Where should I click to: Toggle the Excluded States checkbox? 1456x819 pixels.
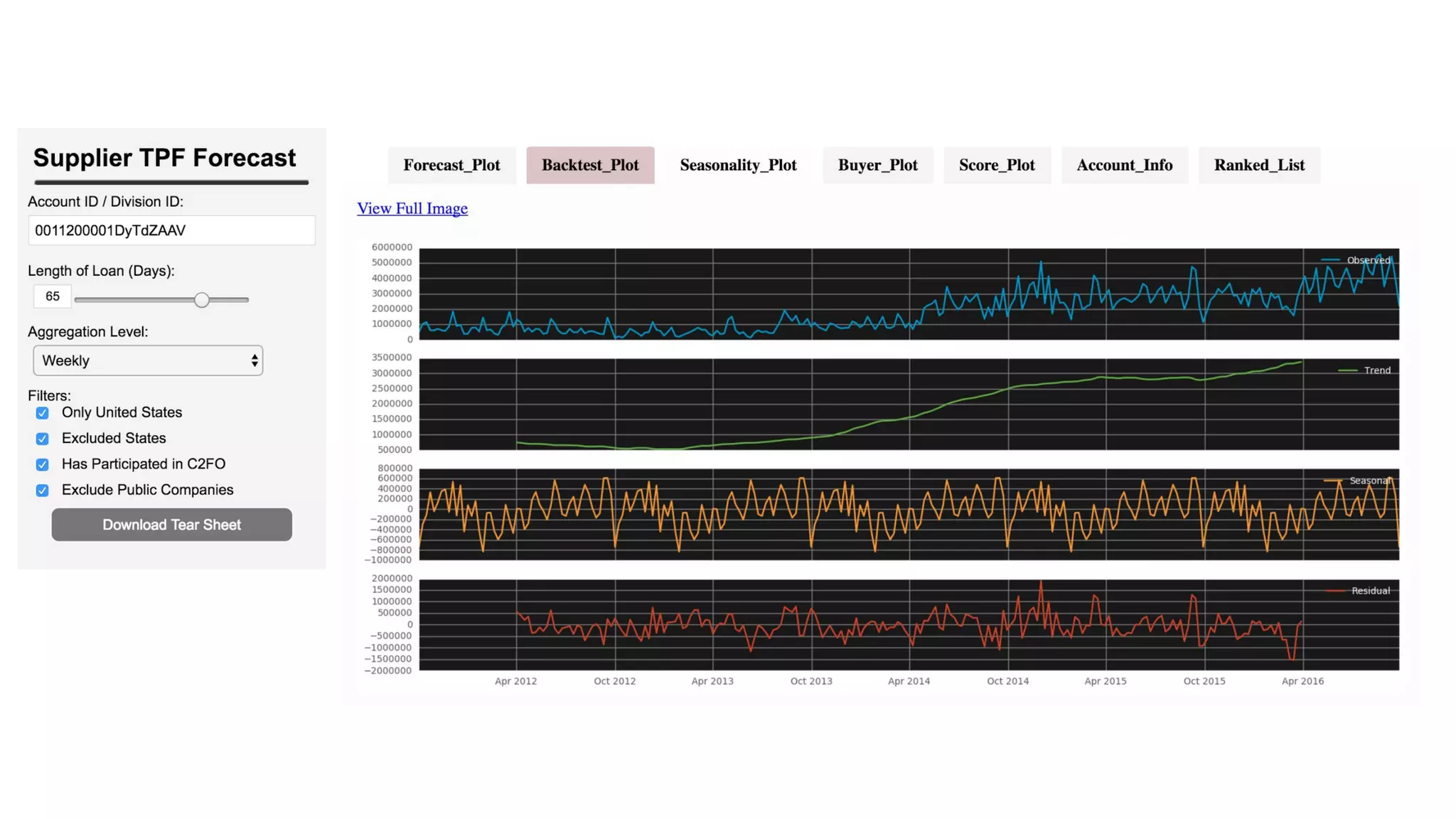(x=43, y=439)
